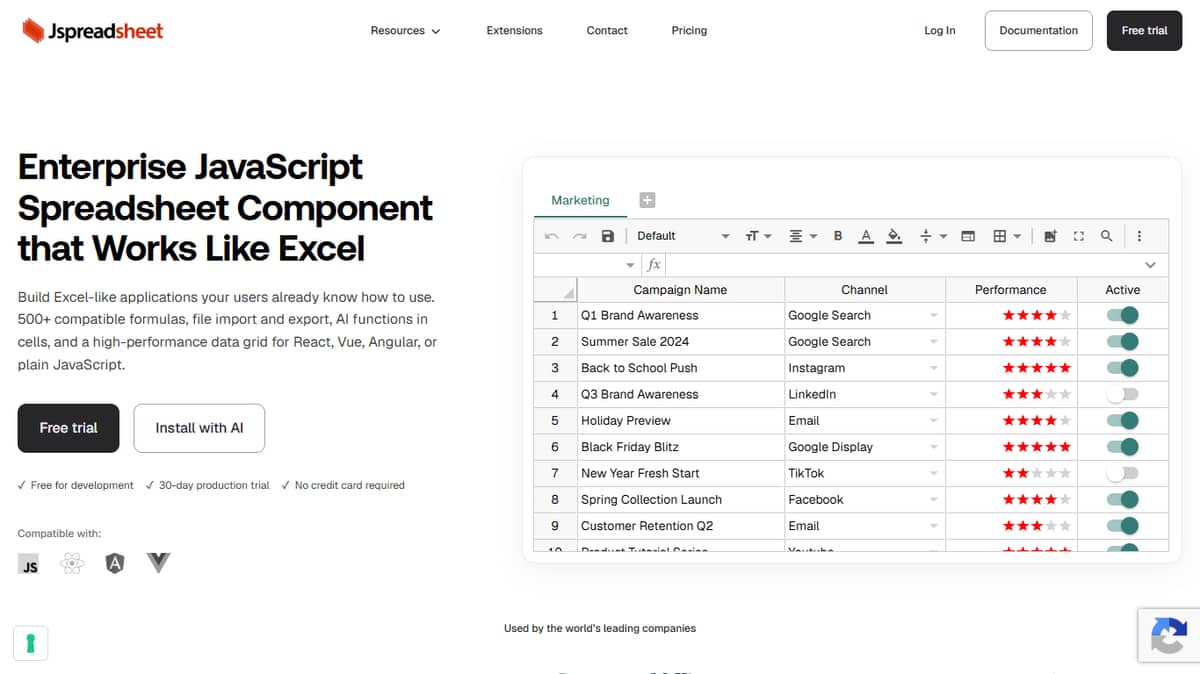Open the cell name box dropdown
The height and width of the screenshot is (674, 1200).
click(x=630, y=265)
